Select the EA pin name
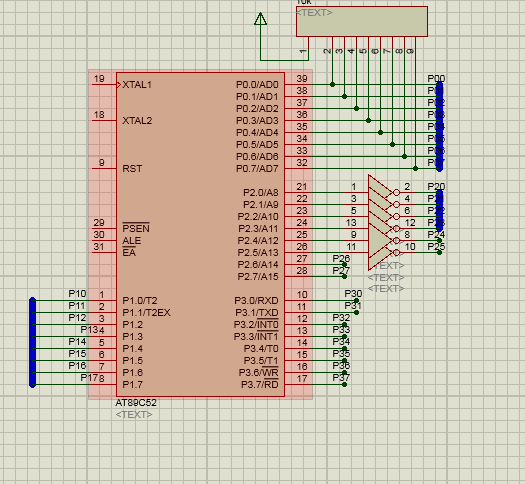This screenshot has width=525, height=484. [x=129, y=252]
